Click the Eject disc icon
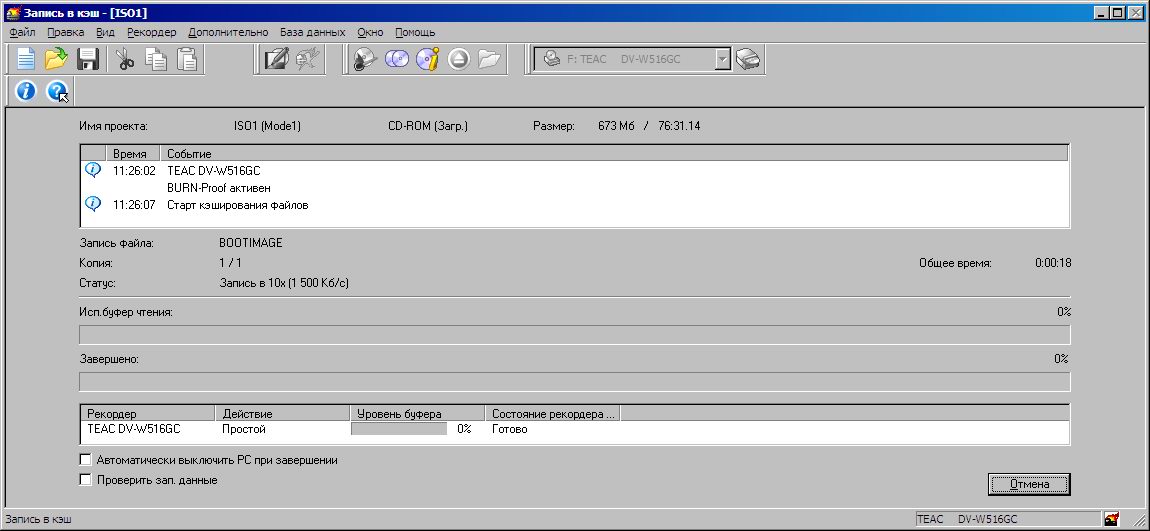This screenshot has width=1150, height=531. 458,59
